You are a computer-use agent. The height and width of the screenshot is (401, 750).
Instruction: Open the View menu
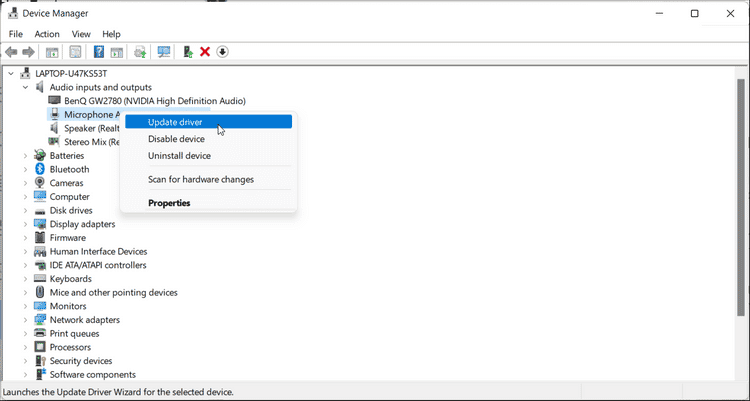pyautogui.click(x=81, y=34)
